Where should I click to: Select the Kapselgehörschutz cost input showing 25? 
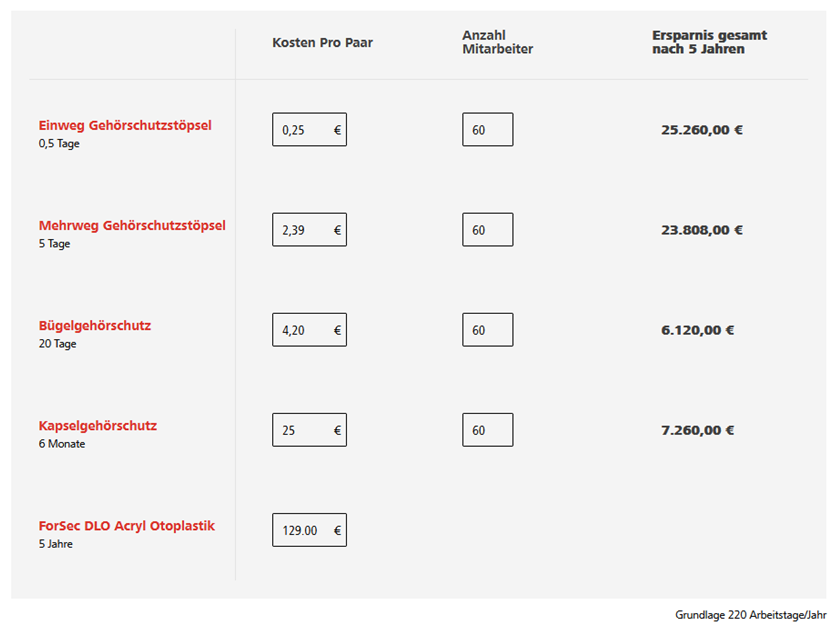pyautogui.click(x=309, y=430)
